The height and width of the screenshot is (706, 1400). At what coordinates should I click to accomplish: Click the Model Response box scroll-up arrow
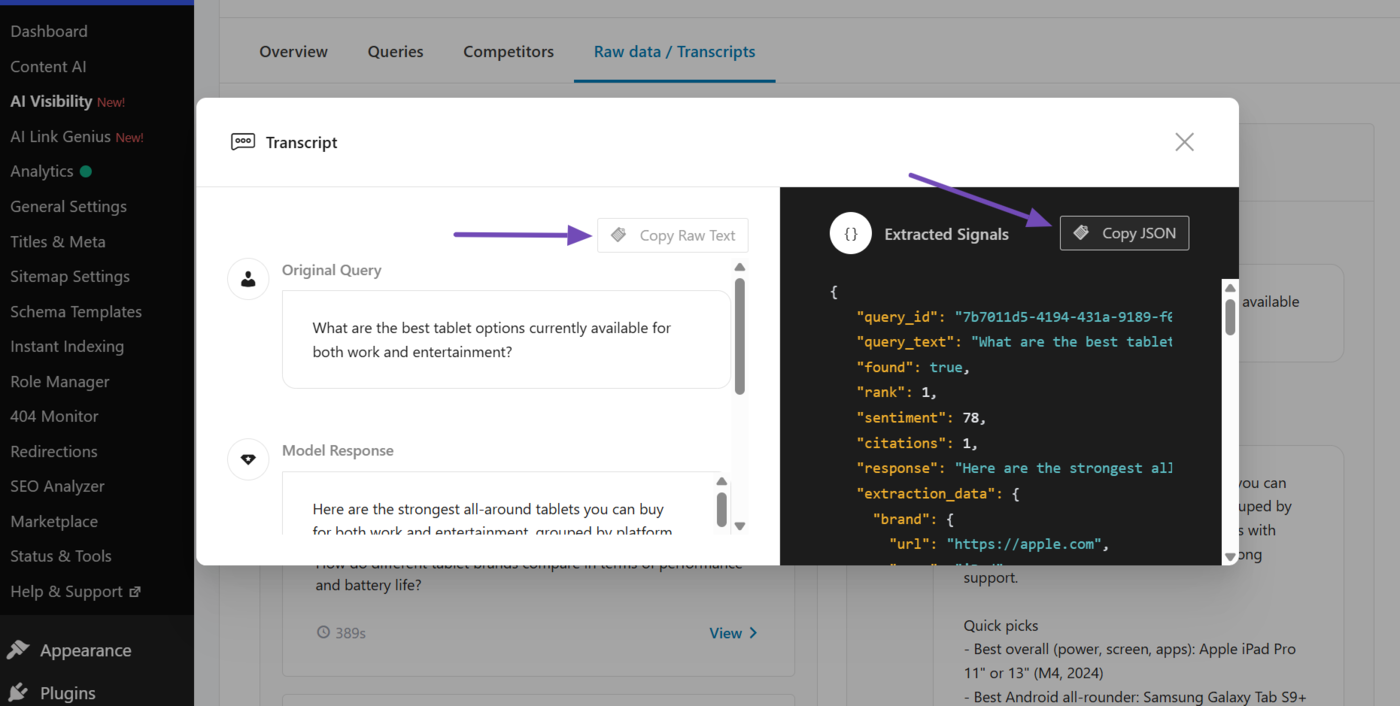coord(721,481)
